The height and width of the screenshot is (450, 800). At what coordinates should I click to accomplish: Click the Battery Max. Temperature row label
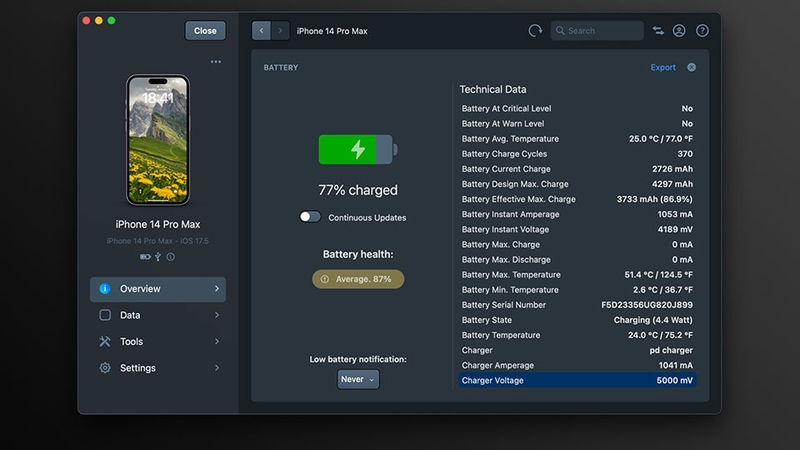pyautogui.click(x=511, y=274)
